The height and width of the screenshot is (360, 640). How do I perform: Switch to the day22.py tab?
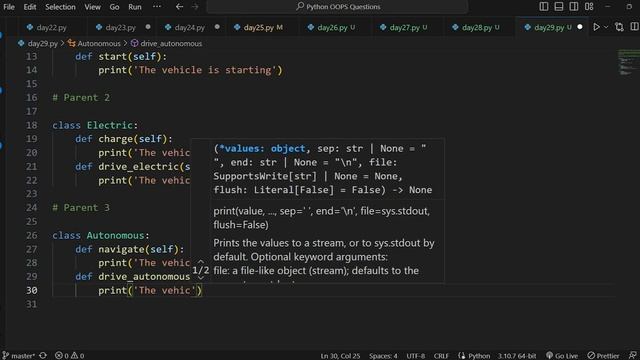tap(51, 27)
